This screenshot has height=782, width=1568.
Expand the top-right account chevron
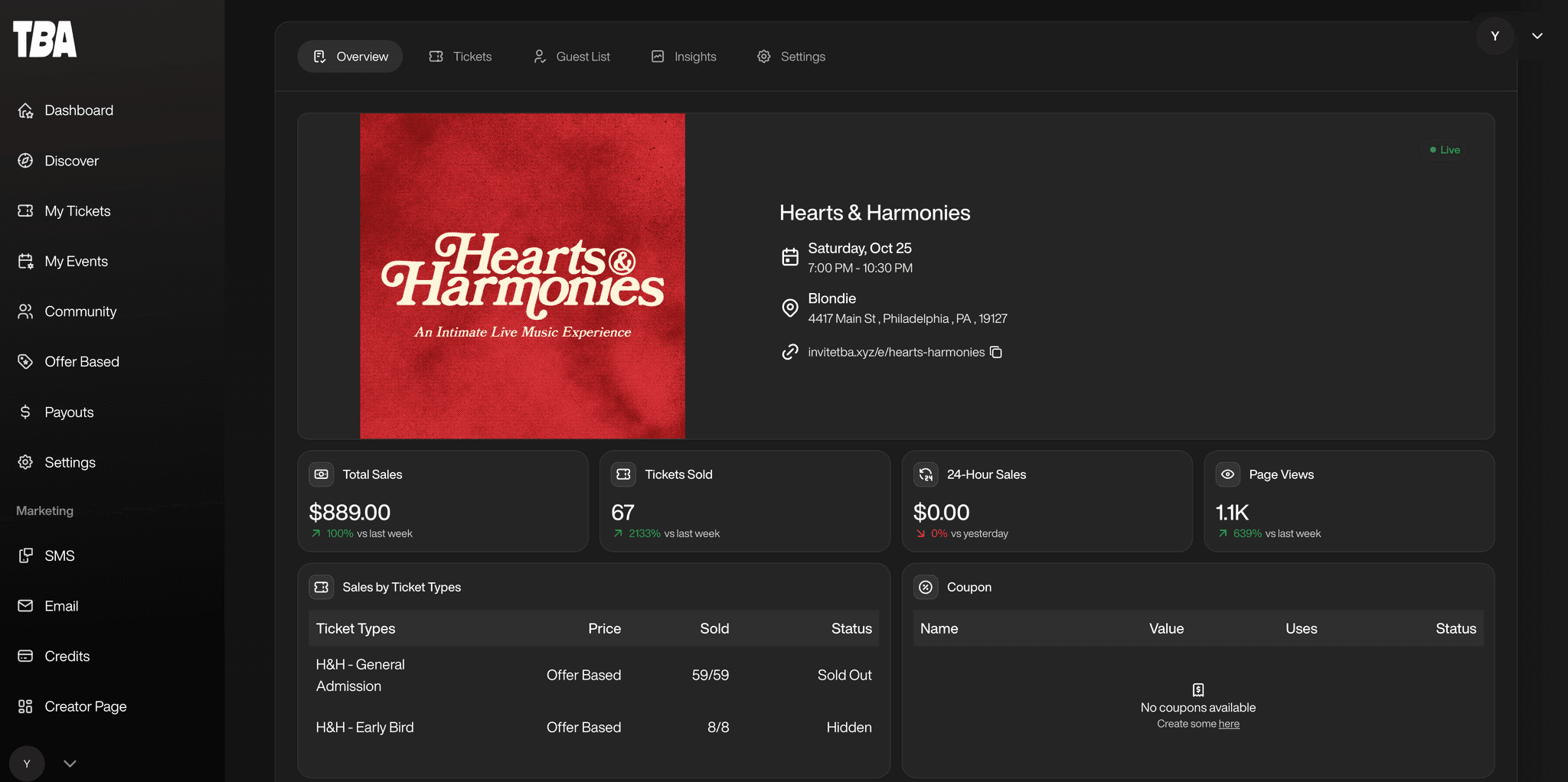[x=1537, y=36]
